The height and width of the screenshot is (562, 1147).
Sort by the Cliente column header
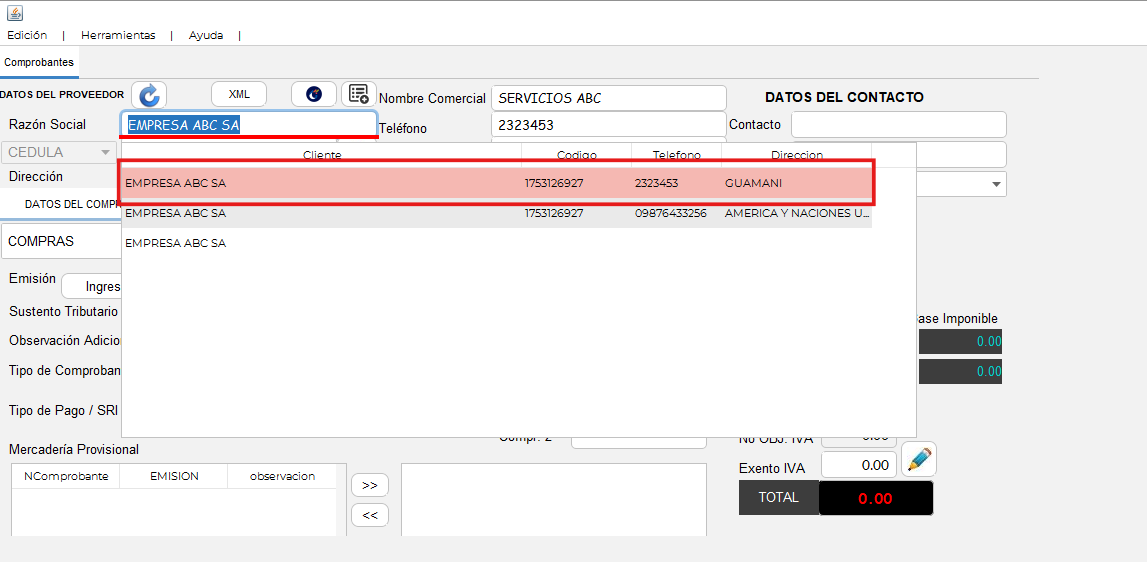322,155
